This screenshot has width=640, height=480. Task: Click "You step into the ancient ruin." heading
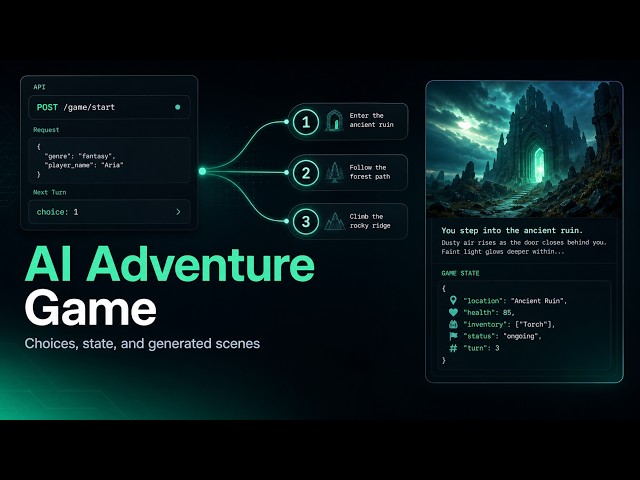tap(512, 231)
